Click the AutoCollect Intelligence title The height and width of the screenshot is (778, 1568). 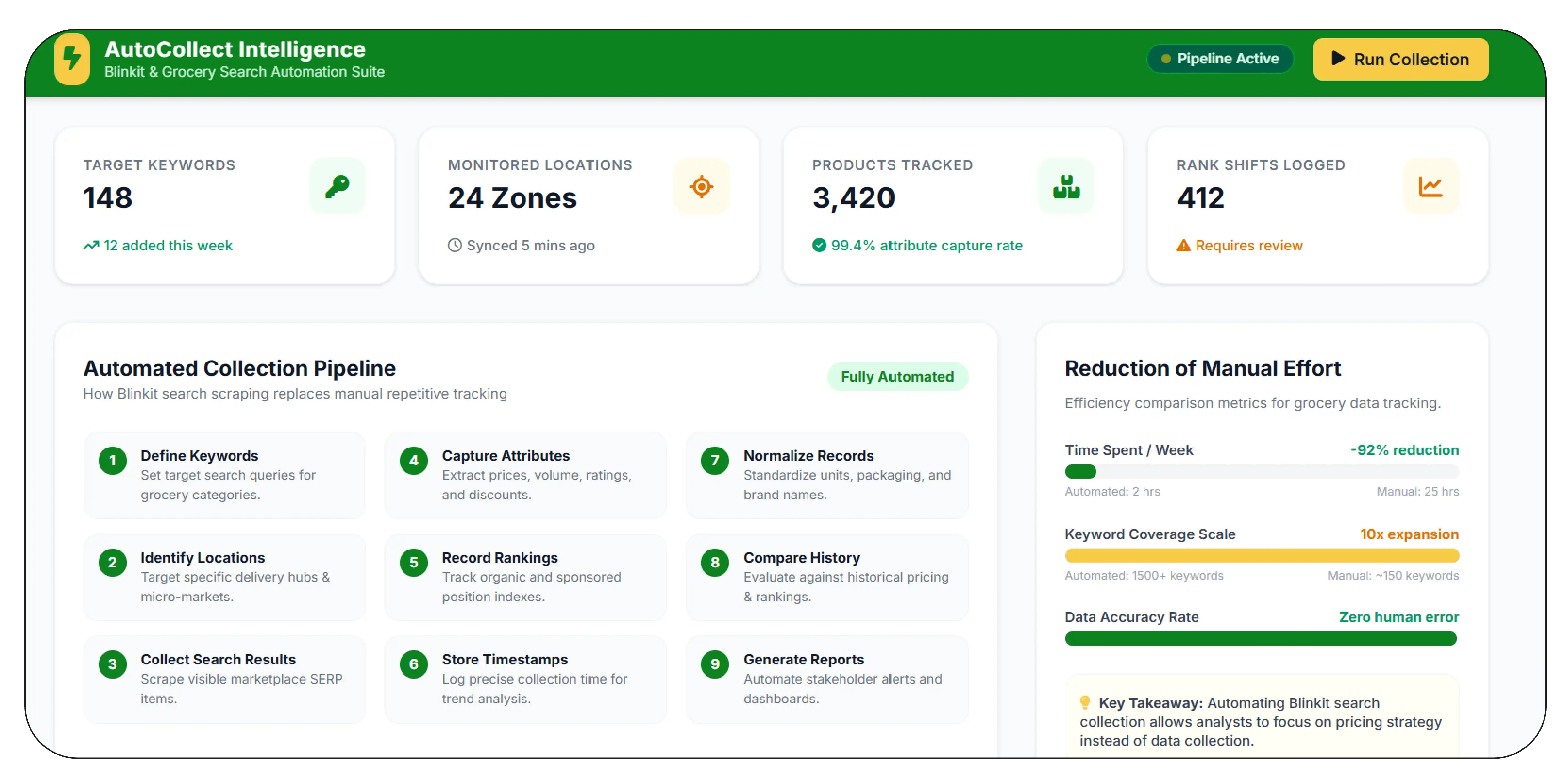[x=235, y=49]
